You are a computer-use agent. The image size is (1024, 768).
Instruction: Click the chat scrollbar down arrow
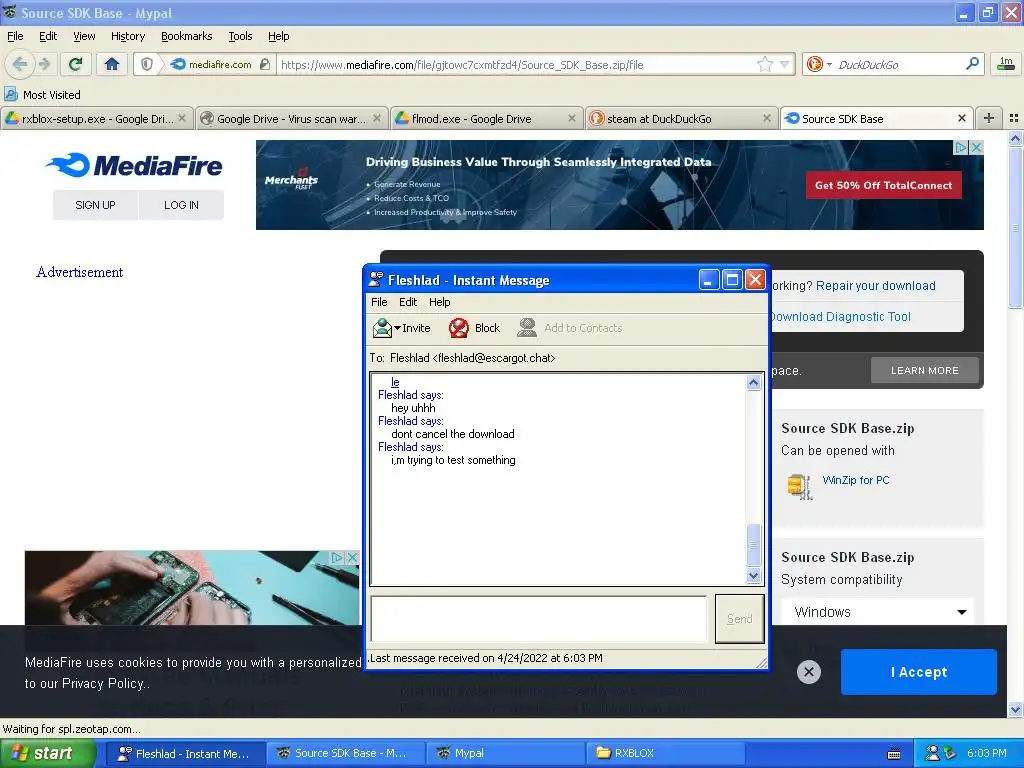click(x=753, y=576)
